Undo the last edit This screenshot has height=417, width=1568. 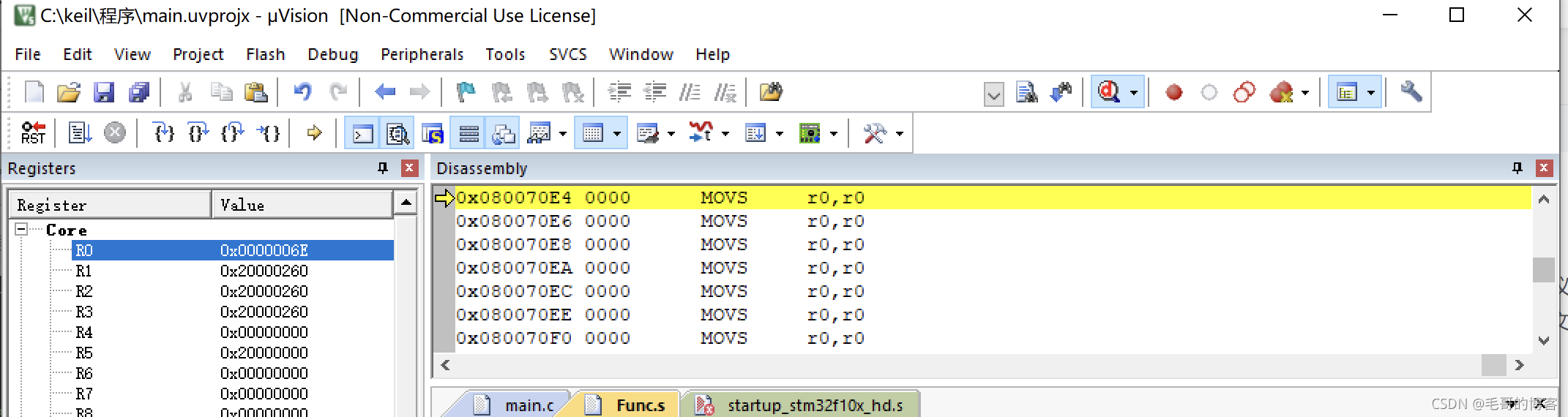[x=302, y=92]
